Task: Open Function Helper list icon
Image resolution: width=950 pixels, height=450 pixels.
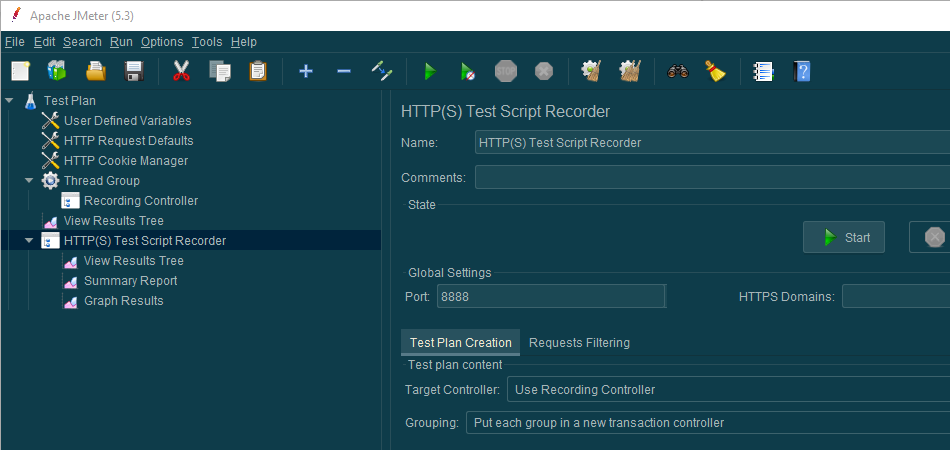Action: pos(763,71)
